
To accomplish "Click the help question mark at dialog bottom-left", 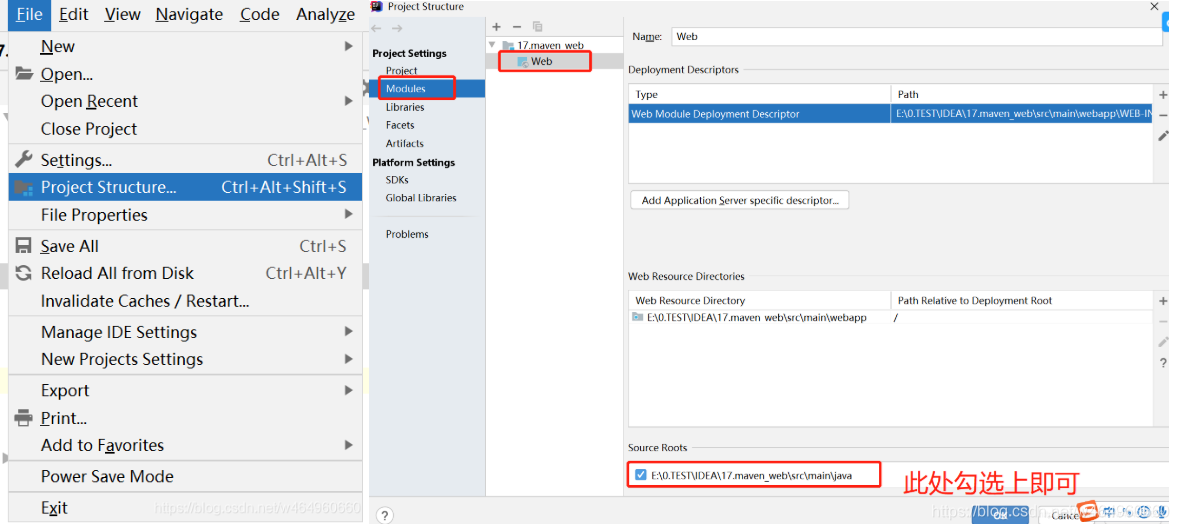I will 384,516.
